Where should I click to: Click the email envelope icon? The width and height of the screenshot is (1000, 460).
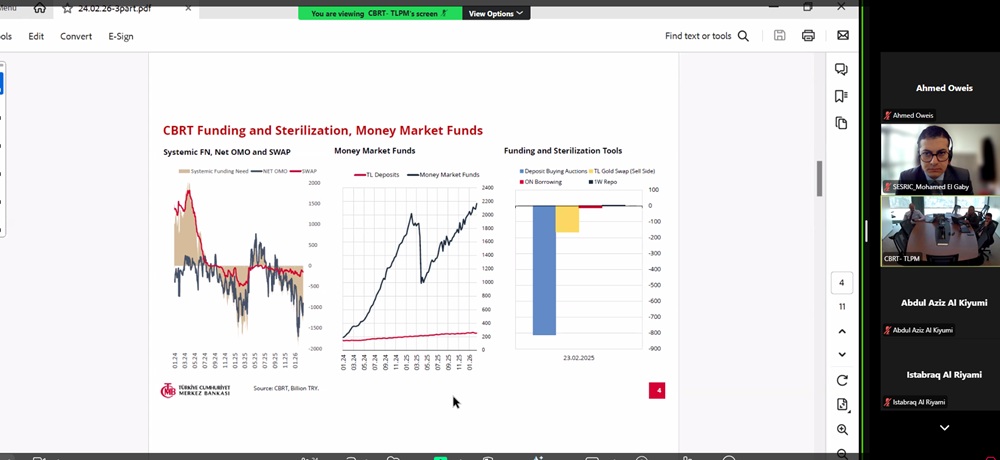point(843,36)
